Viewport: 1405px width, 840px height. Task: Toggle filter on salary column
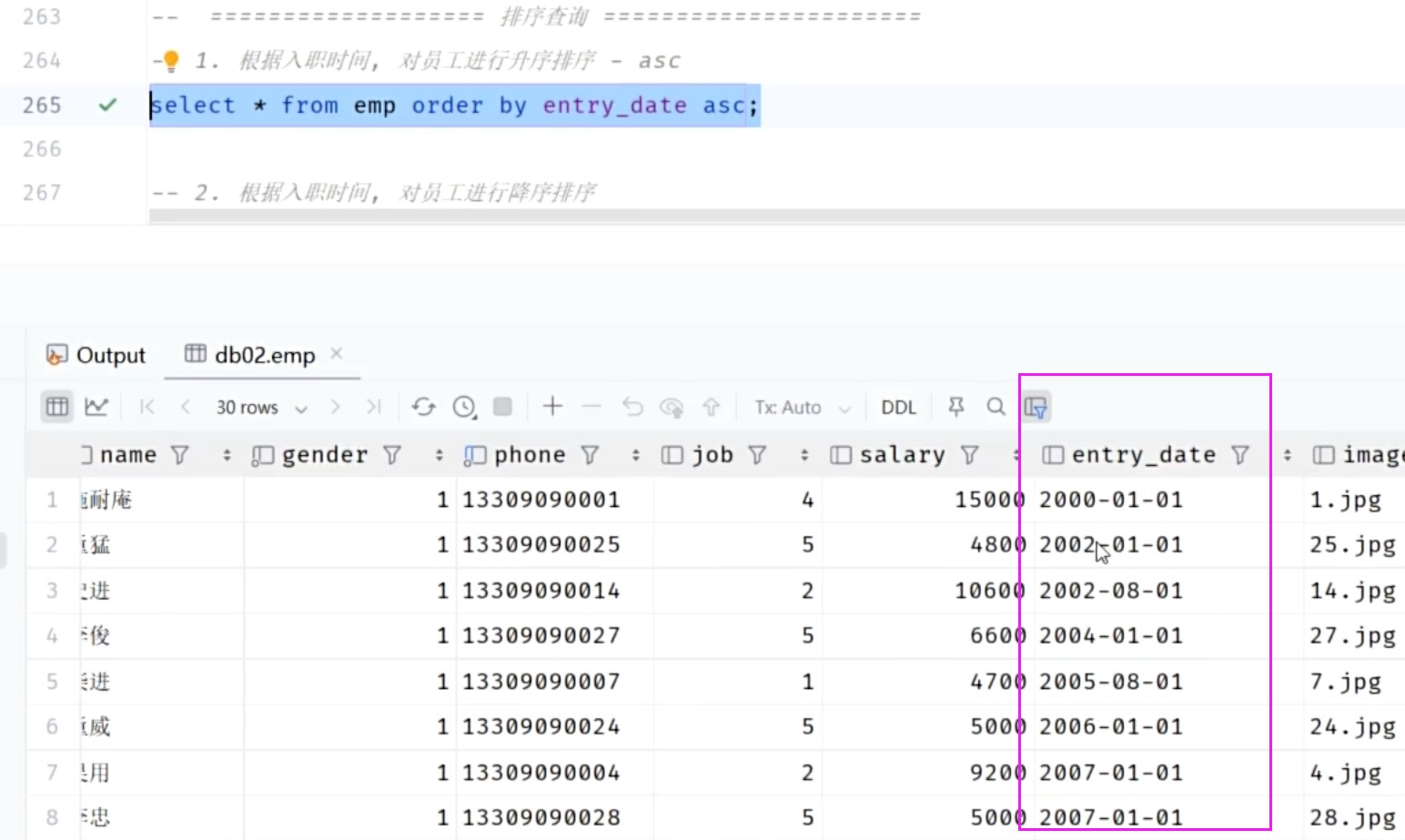(970, 455)
